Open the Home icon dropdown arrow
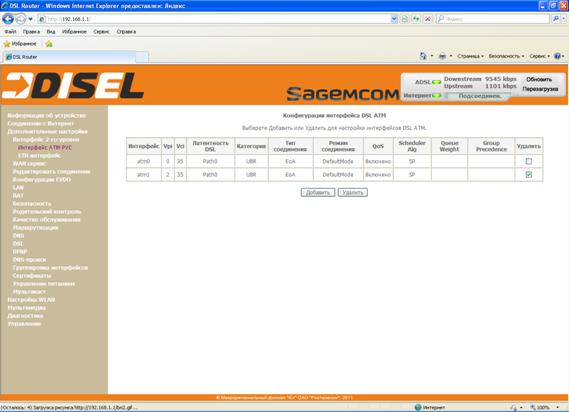 (432, 56)
